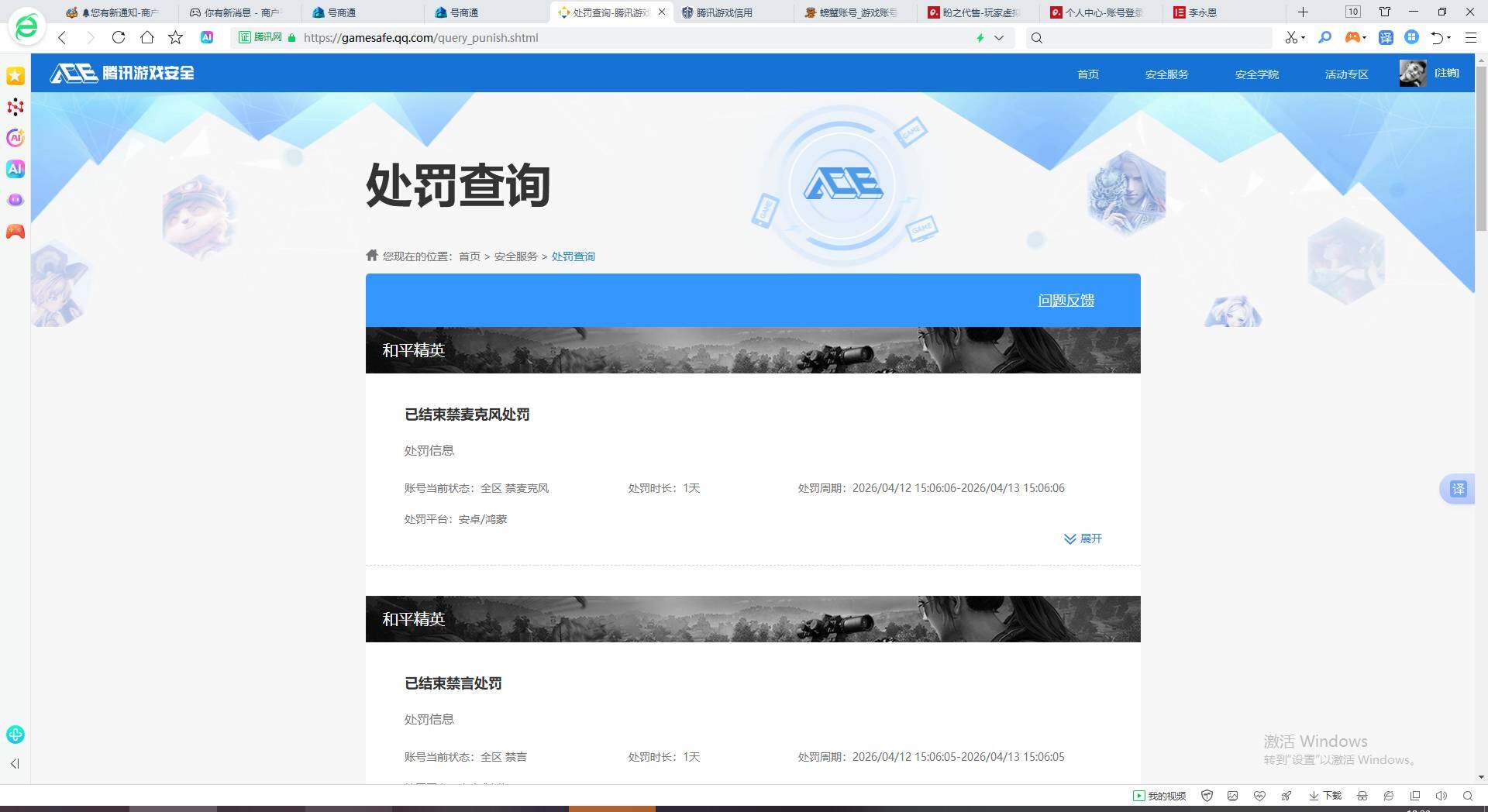Click 安全服务 in the breadcrumb
Screen dimensions: 1488x812
[x=515, y=256]
